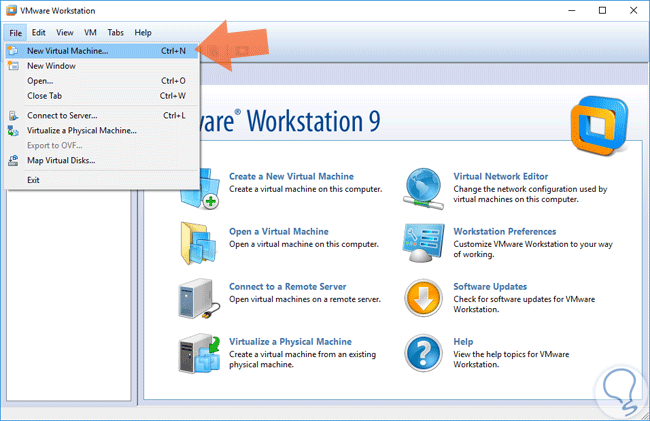Open the Edit menu

click(39, 32)
